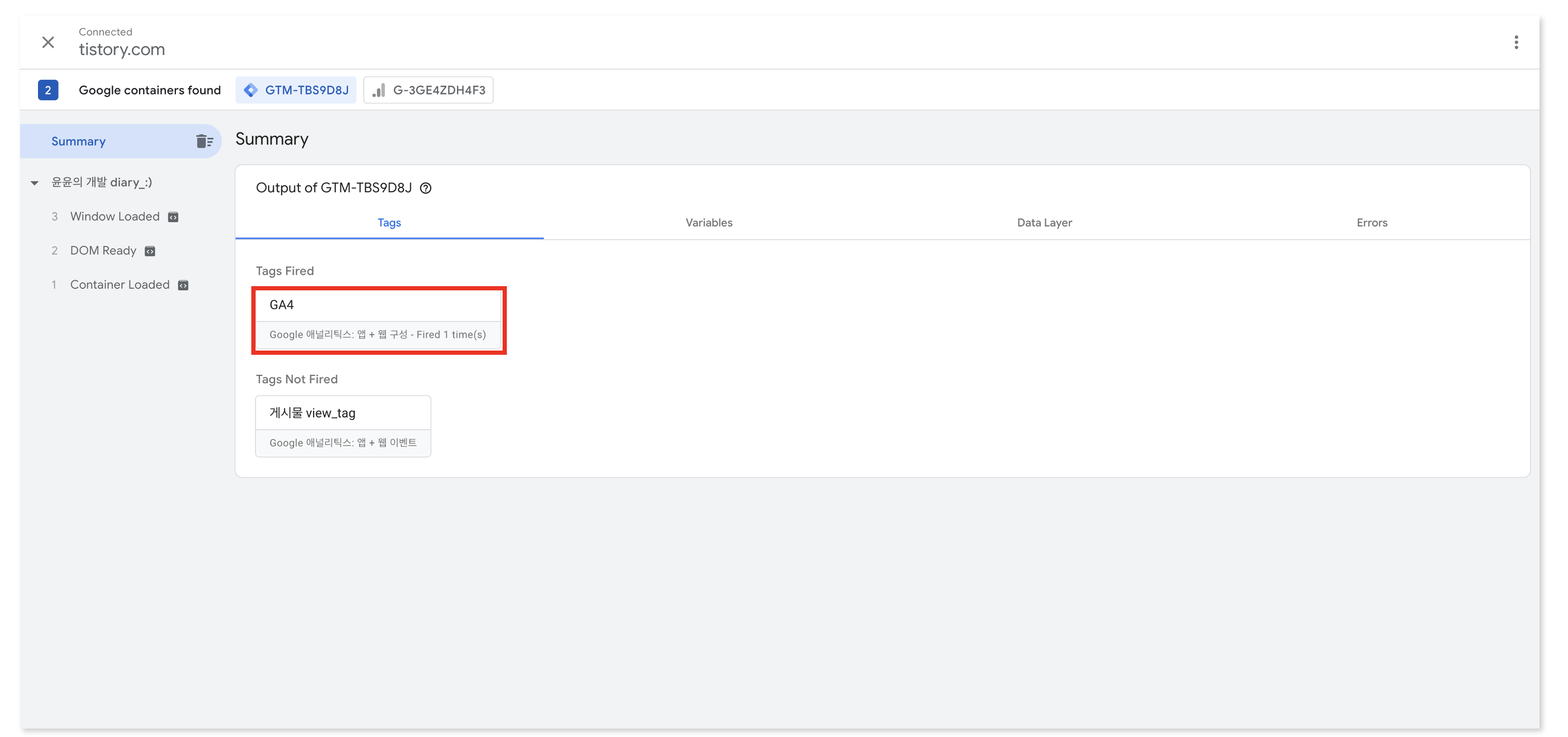Select Summary in the left sidebar
1568x737 pixels.
coord(79,141)
